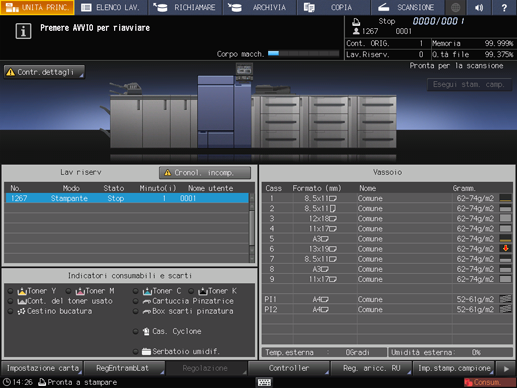Click tray 6 low-paper arrow indicator
This screenshot has height=388, width=517.
click(x=506, y=248)
